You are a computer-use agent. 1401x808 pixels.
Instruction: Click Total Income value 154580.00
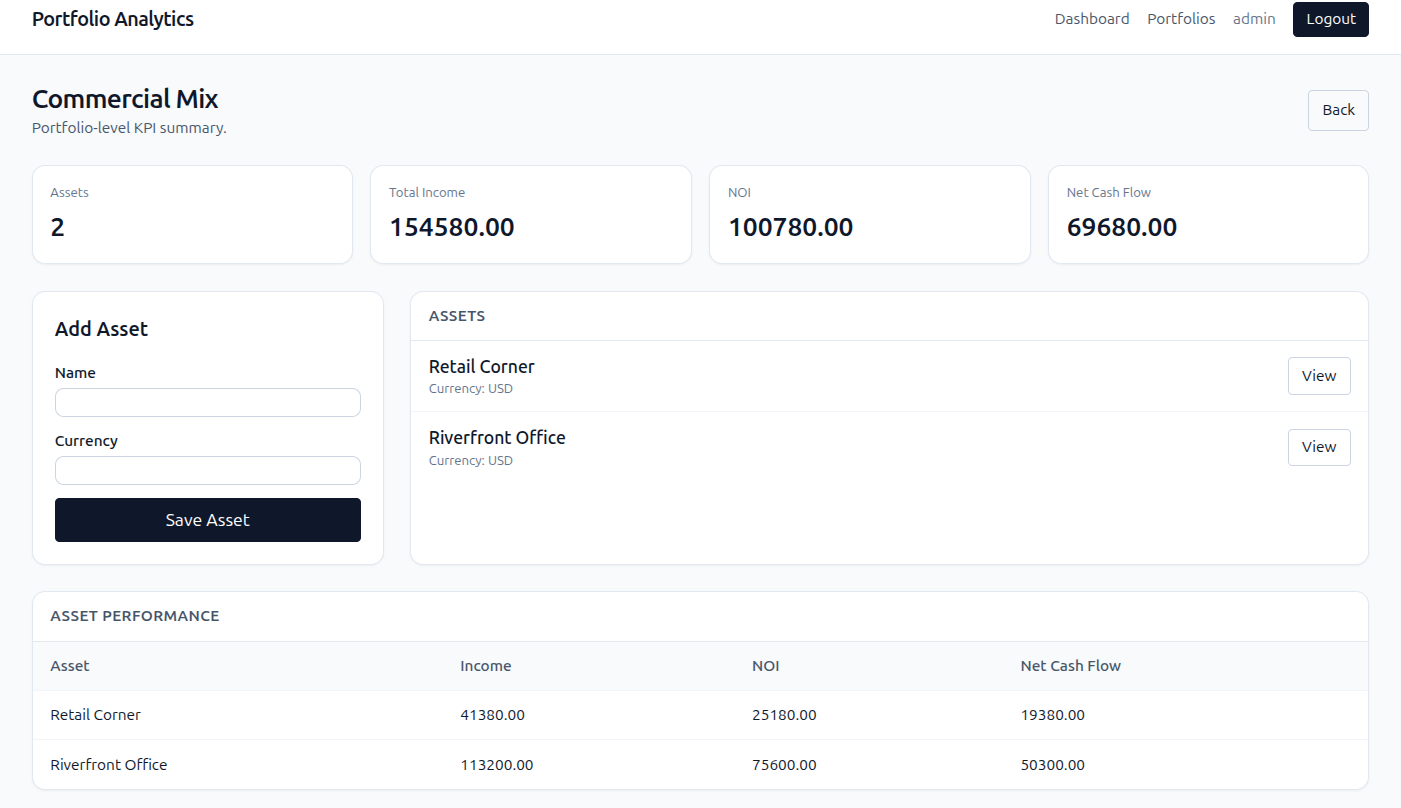click(452, 227)
